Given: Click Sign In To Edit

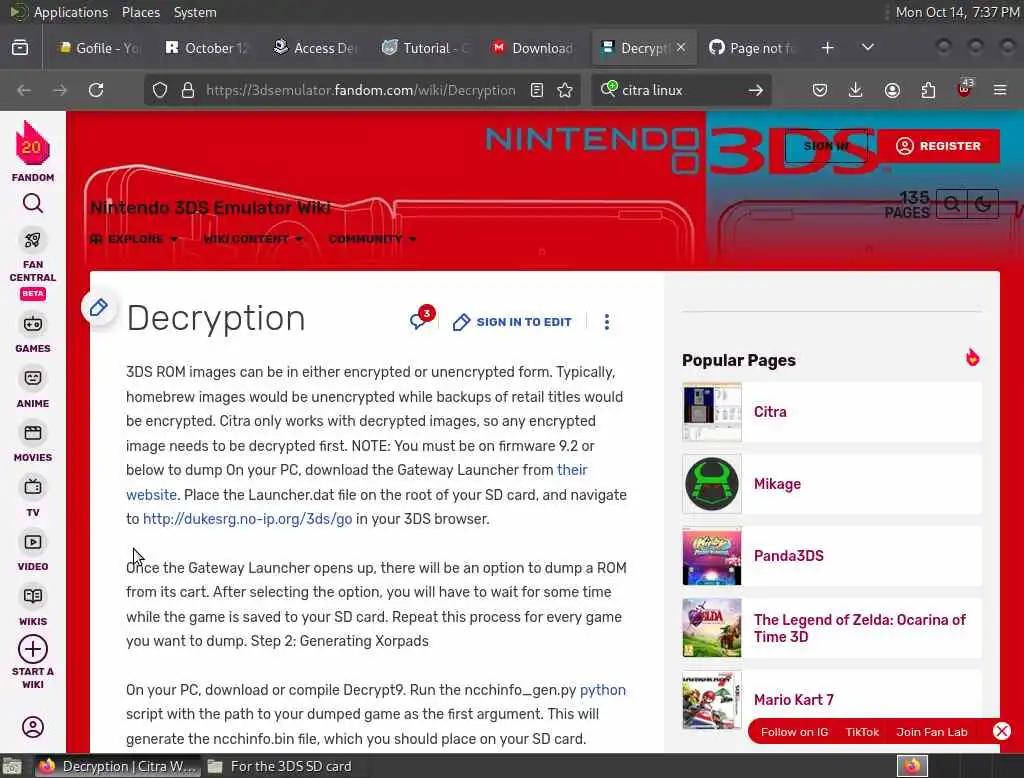Looking at the screenshot, I should (513, 322).
